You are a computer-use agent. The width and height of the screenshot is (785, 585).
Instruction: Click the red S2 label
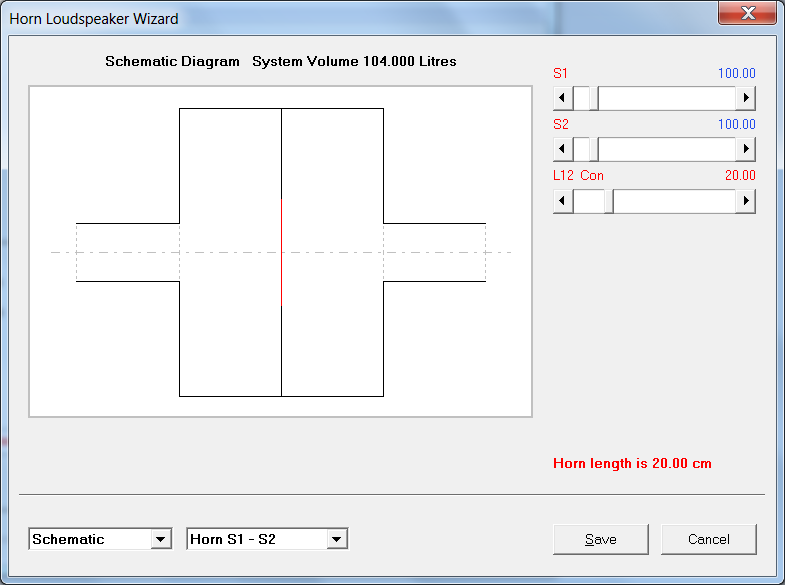point(561,125)
